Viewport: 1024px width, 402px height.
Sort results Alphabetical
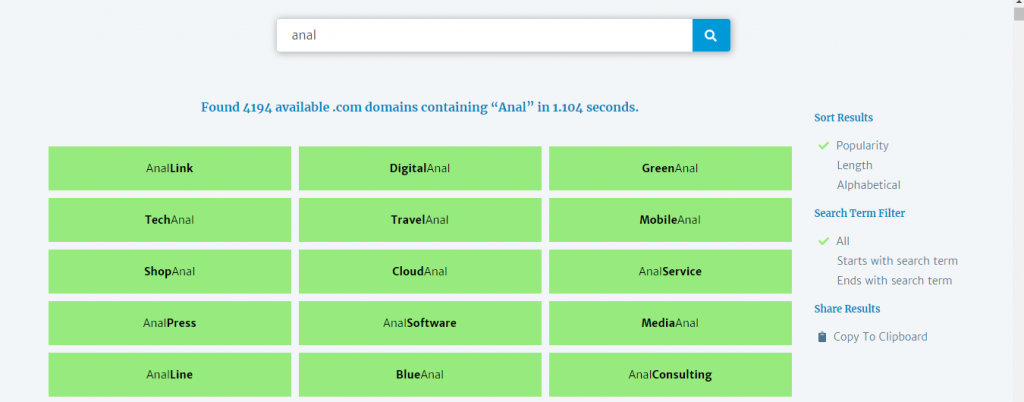(x=868, y=185)
